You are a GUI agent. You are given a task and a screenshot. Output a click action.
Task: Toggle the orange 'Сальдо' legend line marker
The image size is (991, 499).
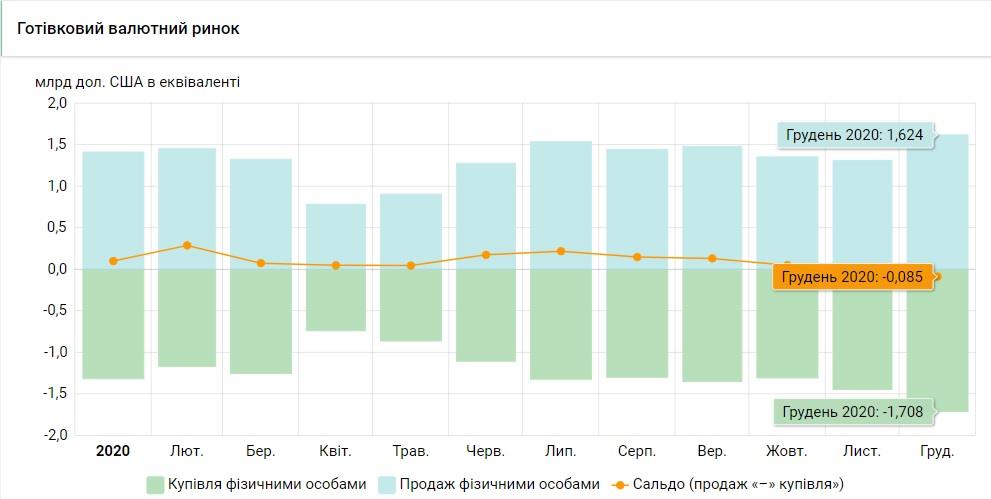point(620,485)
